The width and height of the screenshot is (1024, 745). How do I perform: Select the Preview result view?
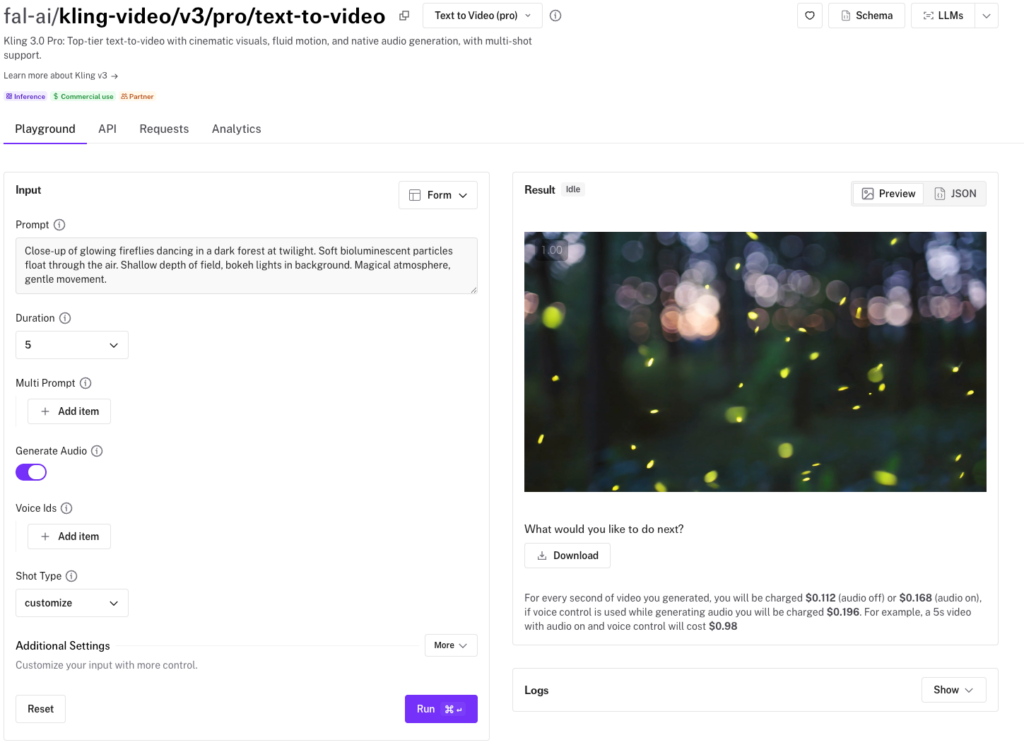tap(888, 194)
